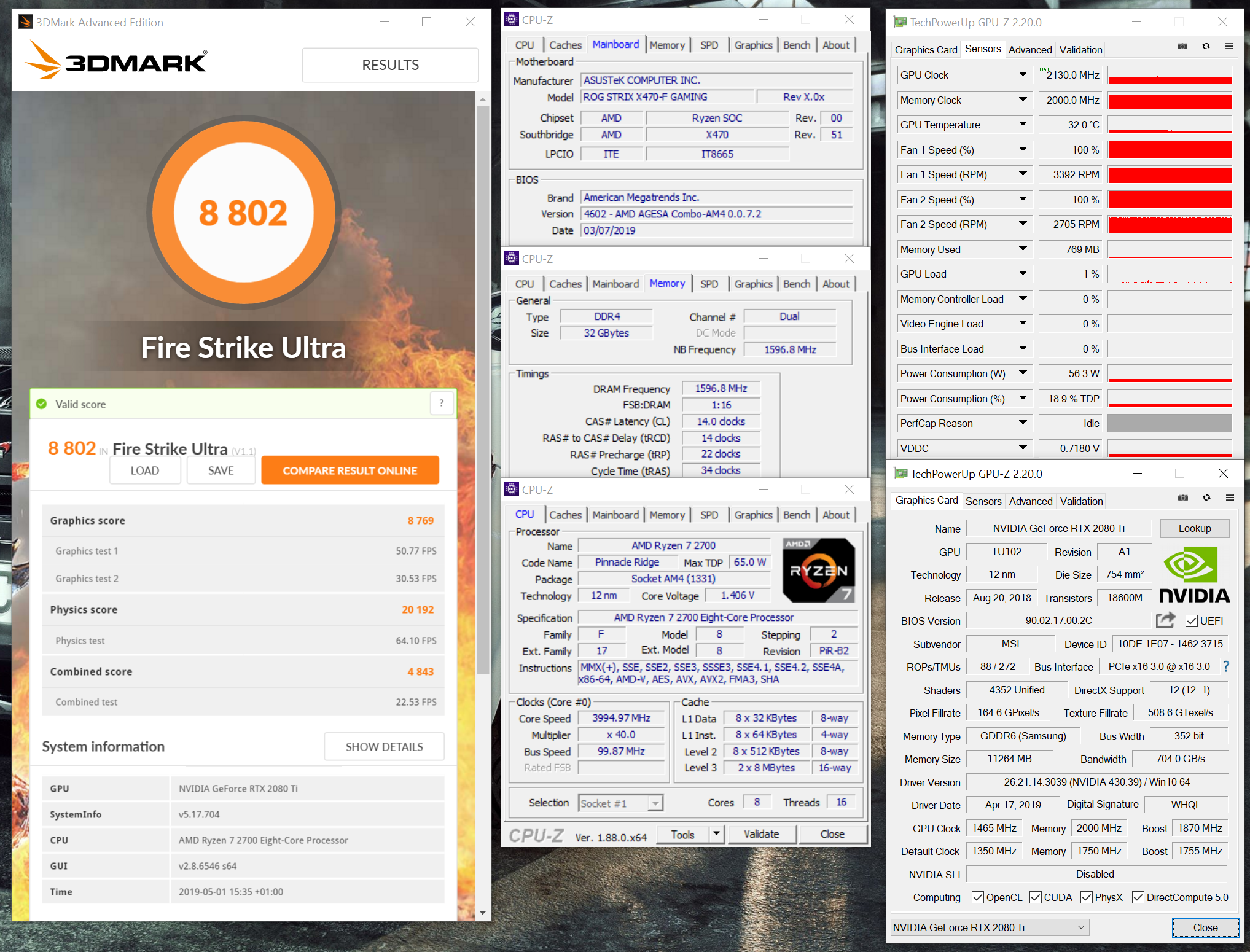Click SHOW DETAILS for System information

point(385,747)
